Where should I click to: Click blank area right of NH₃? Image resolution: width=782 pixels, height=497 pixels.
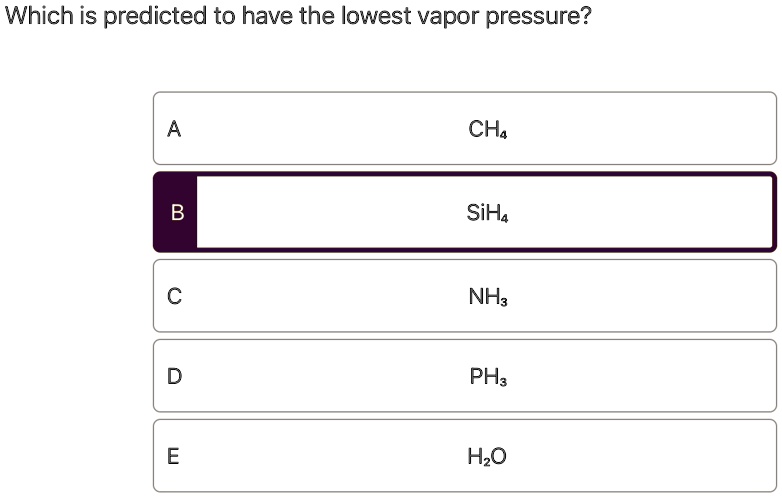(641, 296)
